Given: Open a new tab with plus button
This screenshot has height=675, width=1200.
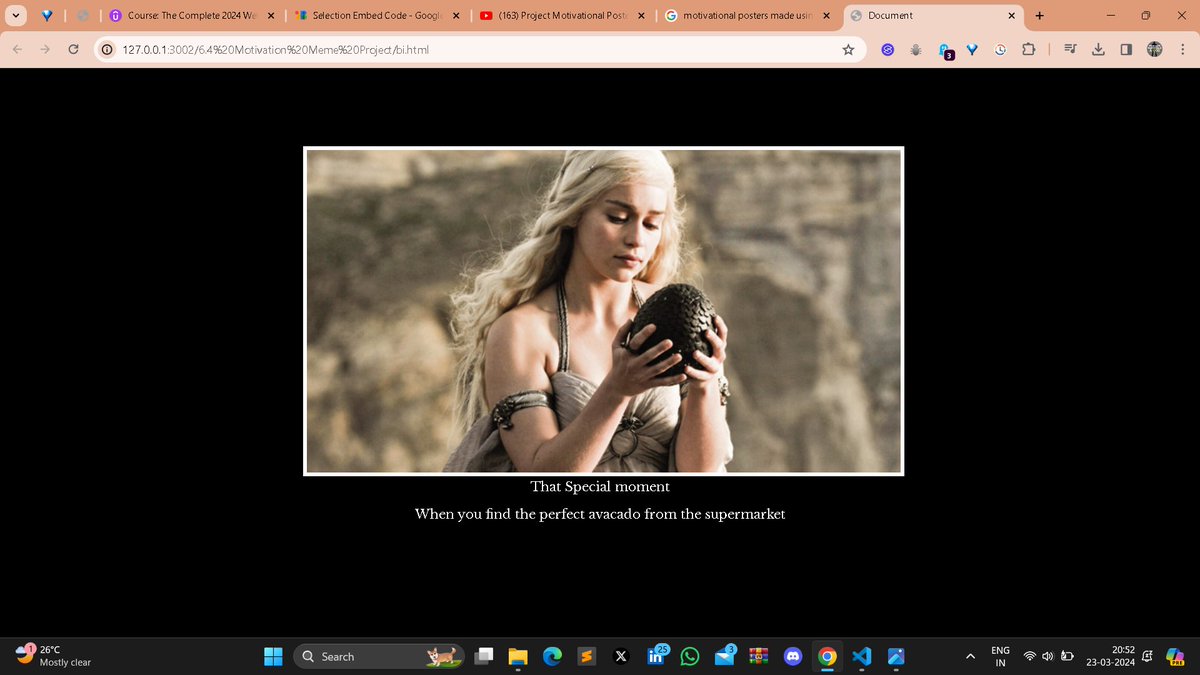Looking at the screenshot, I should click(x=1039, y=15).
